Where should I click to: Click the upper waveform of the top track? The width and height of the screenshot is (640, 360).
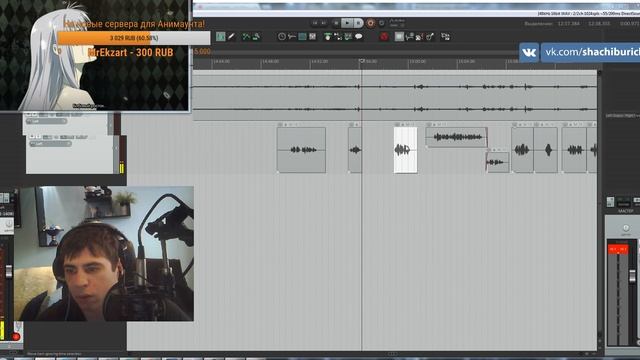tap(394, 87)
